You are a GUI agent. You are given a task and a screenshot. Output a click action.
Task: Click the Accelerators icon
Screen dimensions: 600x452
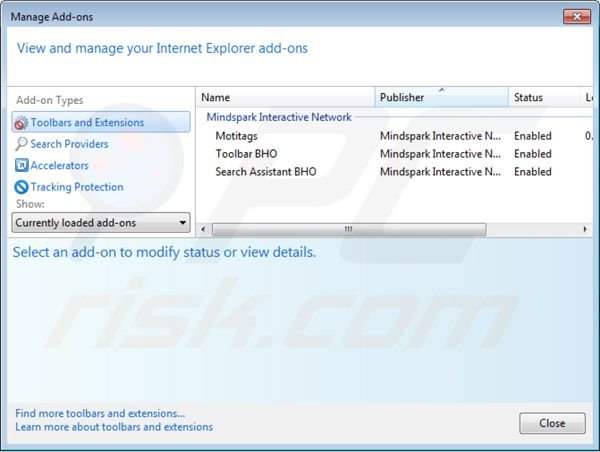[21, 165]
